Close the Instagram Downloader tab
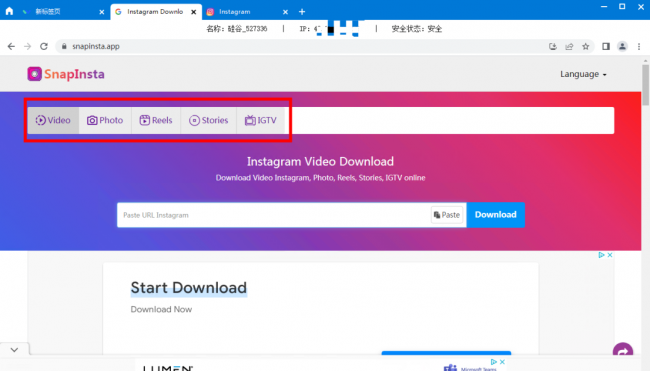Viewport: 650px width, 371px height. [194, 12]
